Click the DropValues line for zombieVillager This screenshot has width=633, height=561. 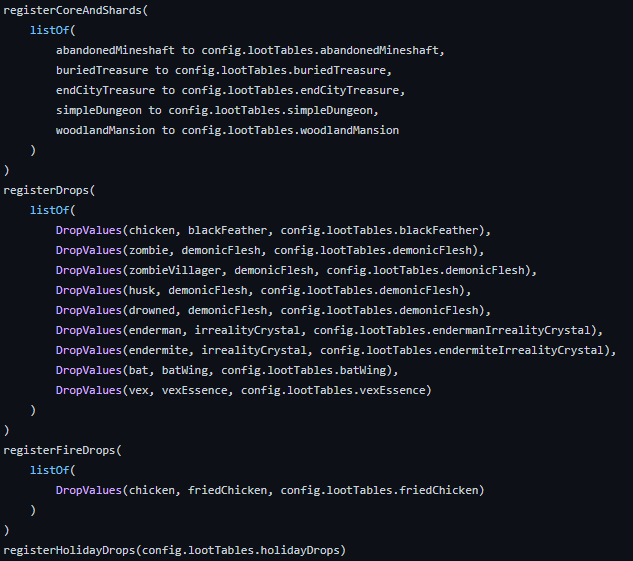click(x=296, y=270)
